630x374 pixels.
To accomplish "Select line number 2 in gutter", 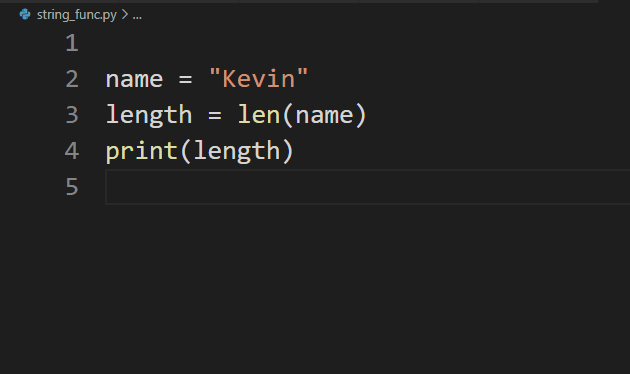I will point(72,79).
